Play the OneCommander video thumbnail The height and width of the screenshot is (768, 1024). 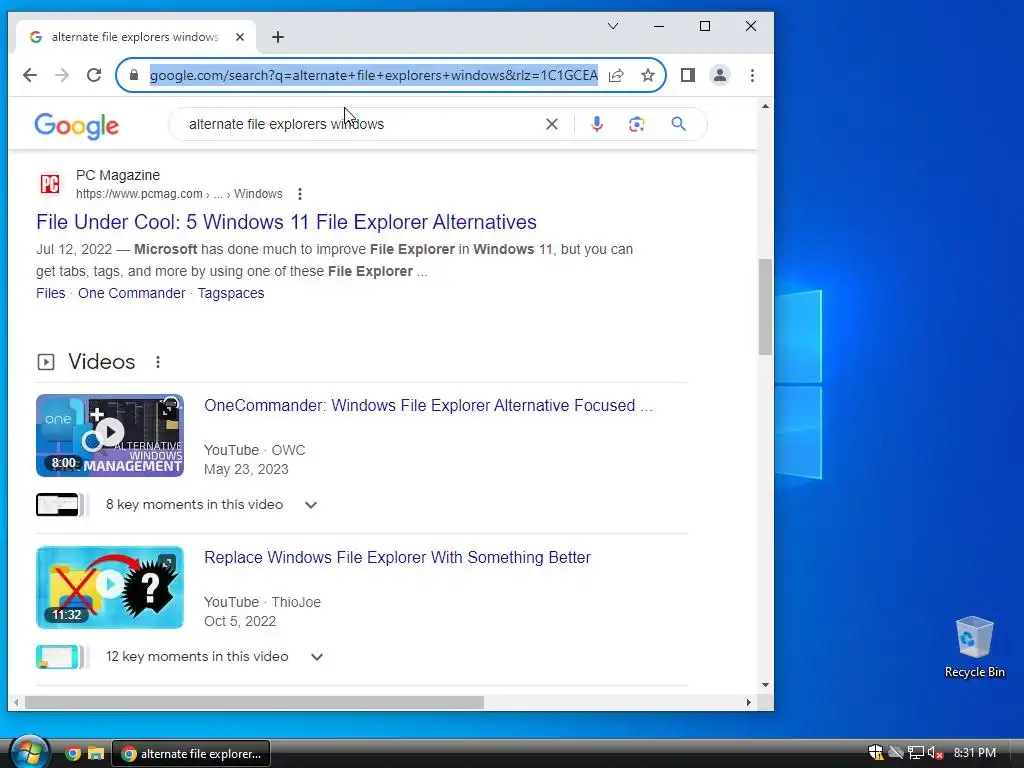110,436
